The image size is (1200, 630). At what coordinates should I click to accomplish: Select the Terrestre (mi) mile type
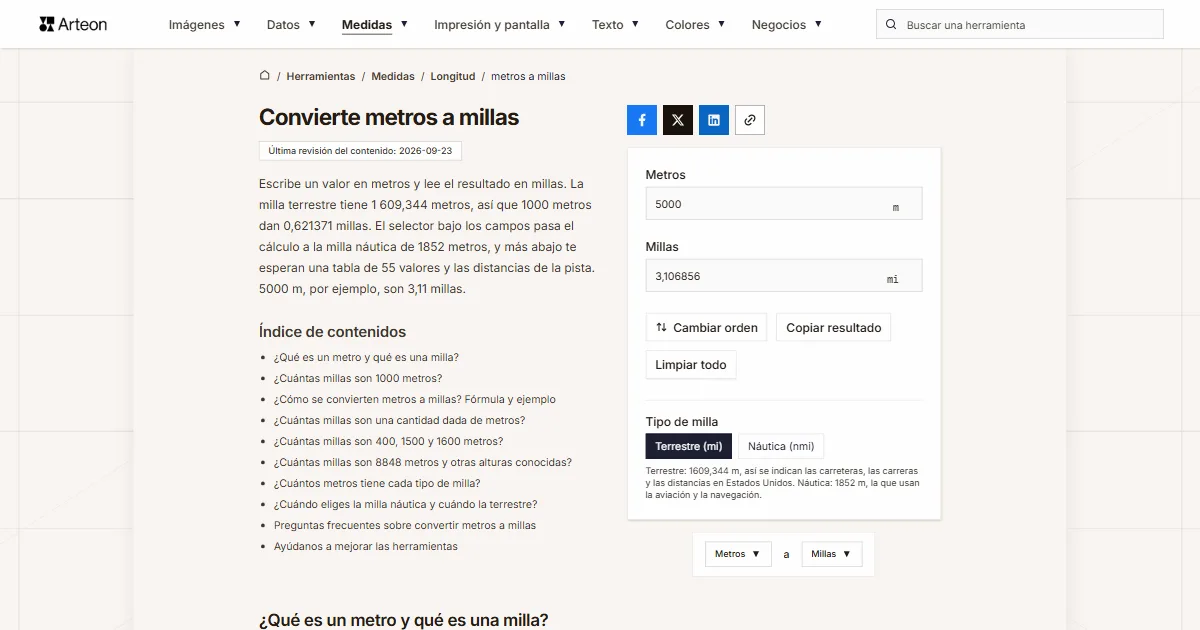pos(689,446)
